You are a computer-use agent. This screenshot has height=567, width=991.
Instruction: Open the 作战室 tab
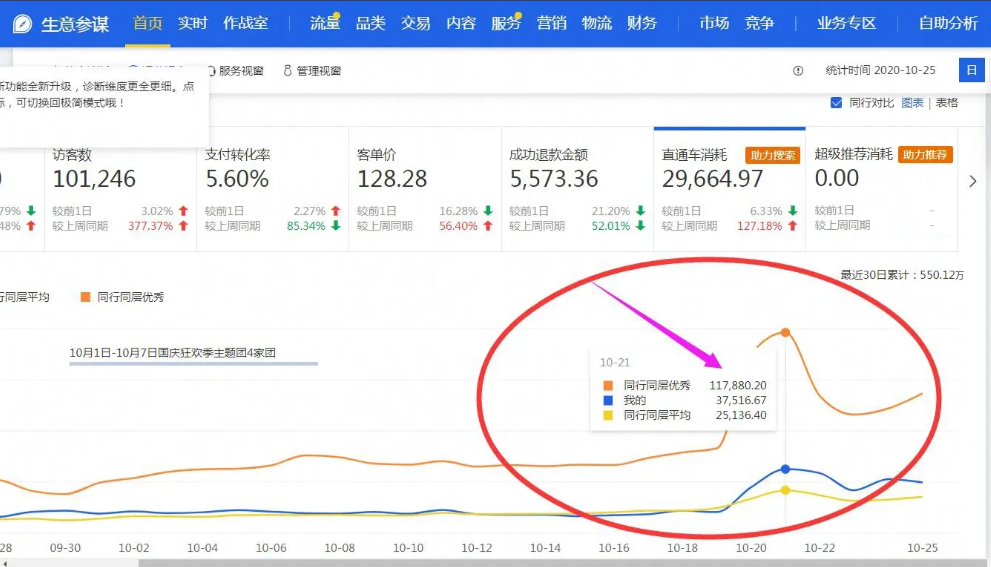tap(246, 23)
